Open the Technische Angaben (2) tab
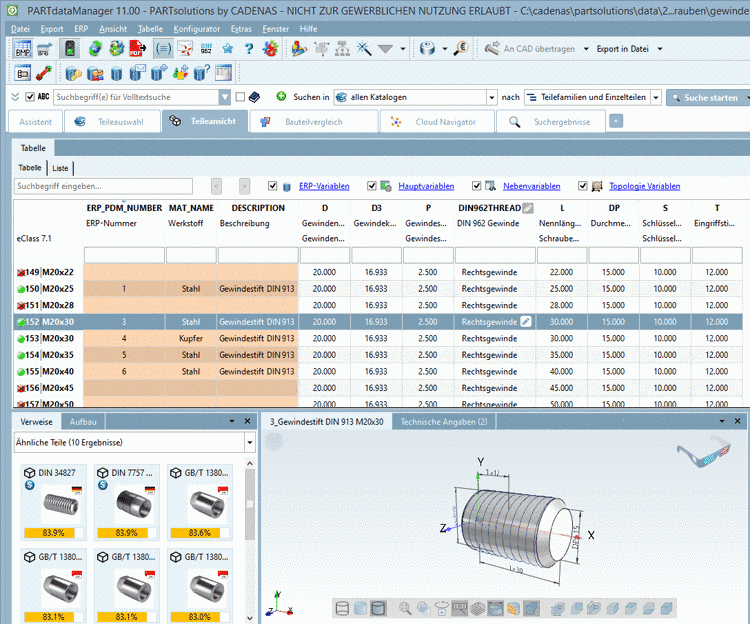Screen dimensions: 750x624 coord(444,422)
